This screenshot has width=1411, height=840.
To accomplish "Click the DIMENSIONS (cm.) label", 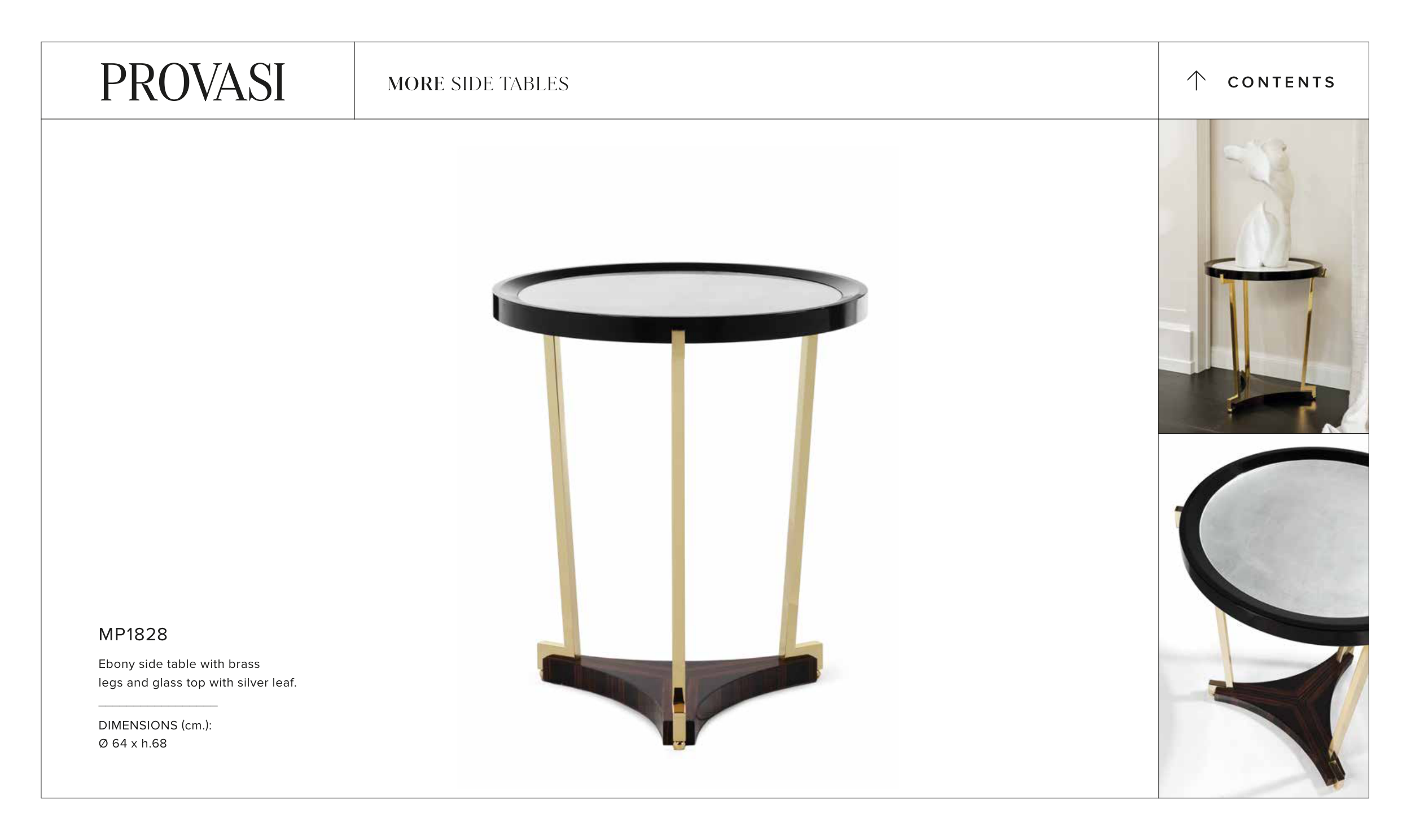I will point(155,725).
